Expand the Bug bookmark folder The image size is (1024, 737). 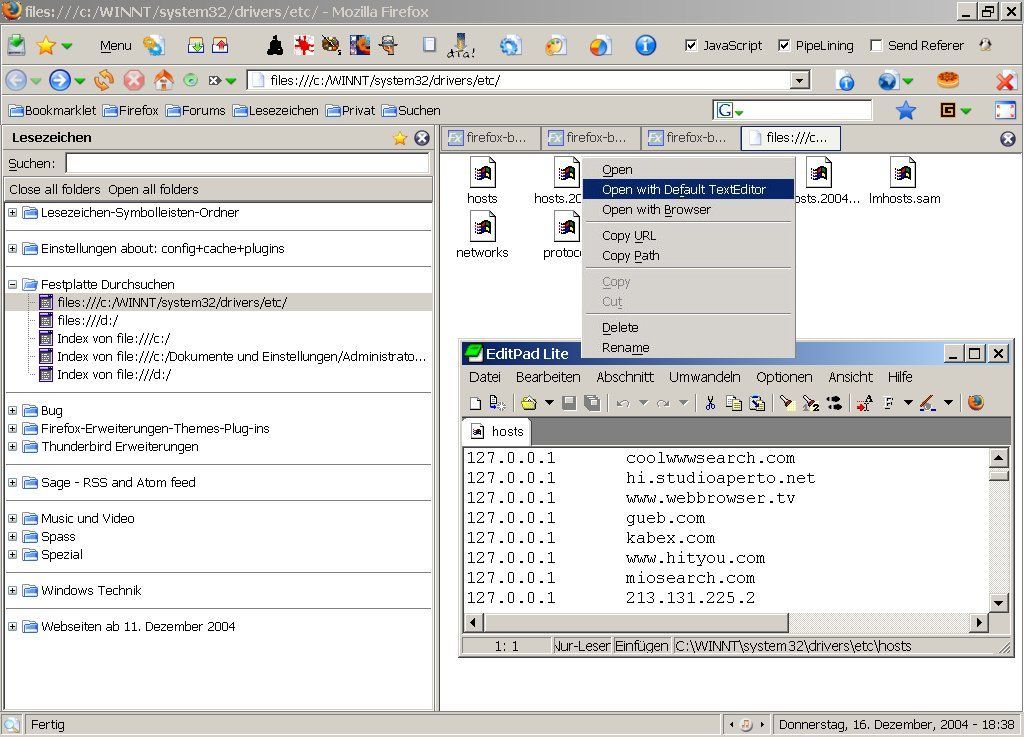coord(12,410)
